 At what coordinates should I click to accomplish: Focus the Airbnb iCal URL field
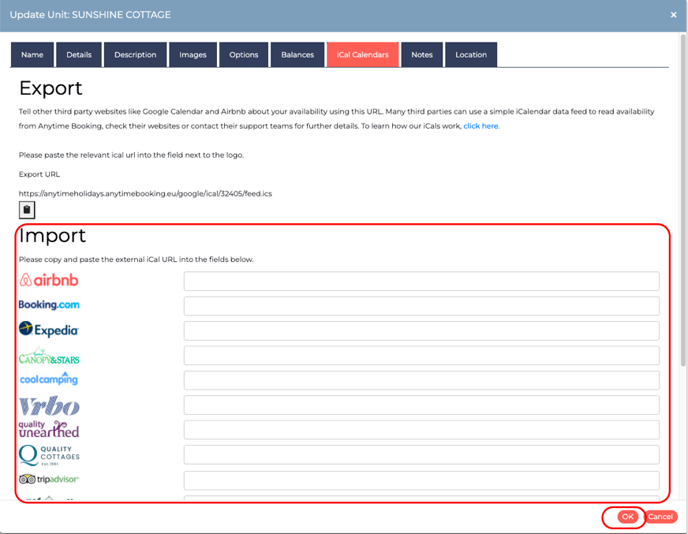421,281
